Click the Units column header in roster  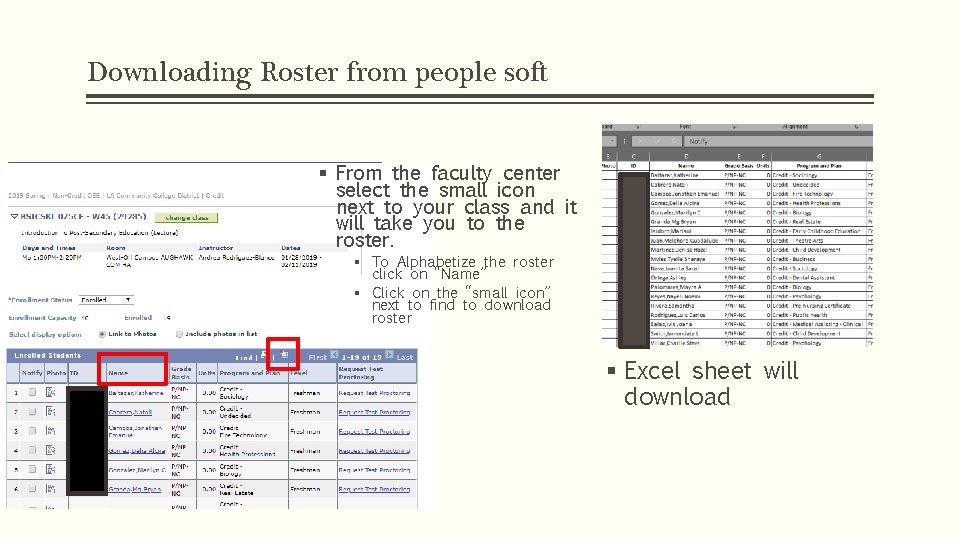(207, 373)
